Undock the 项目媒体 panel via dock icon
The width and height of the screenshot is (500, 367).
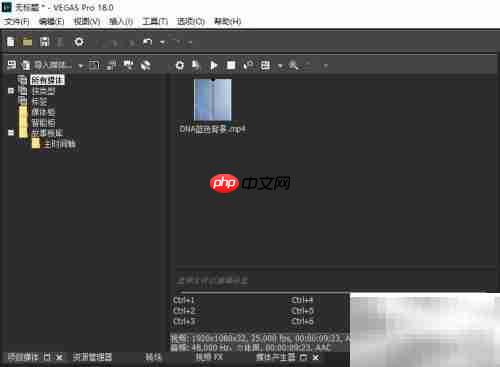[47, 357]
